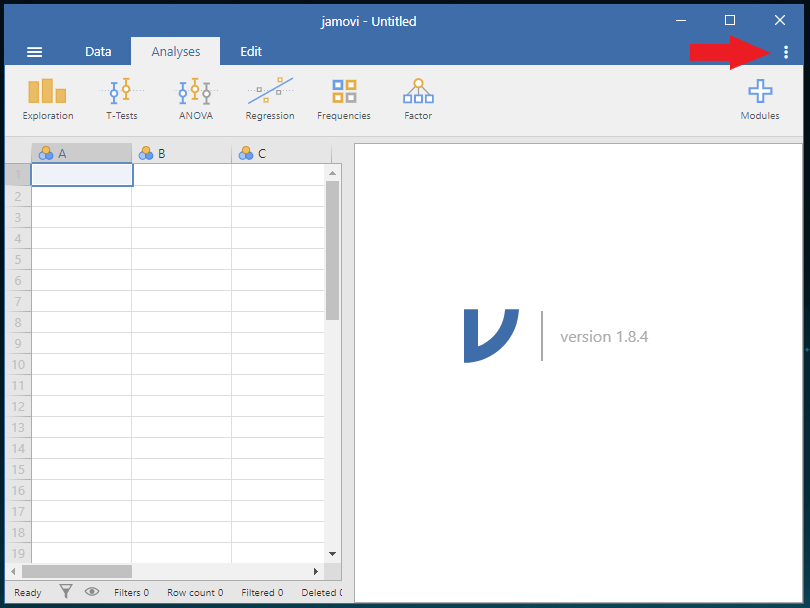Open the Factor analysis menu

coord(418,100)
